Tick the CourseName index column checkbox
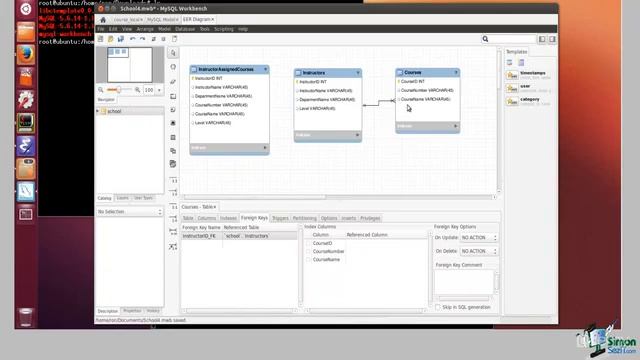The height and width of the screenshot is (360, 640). click(x=309, y=260)
